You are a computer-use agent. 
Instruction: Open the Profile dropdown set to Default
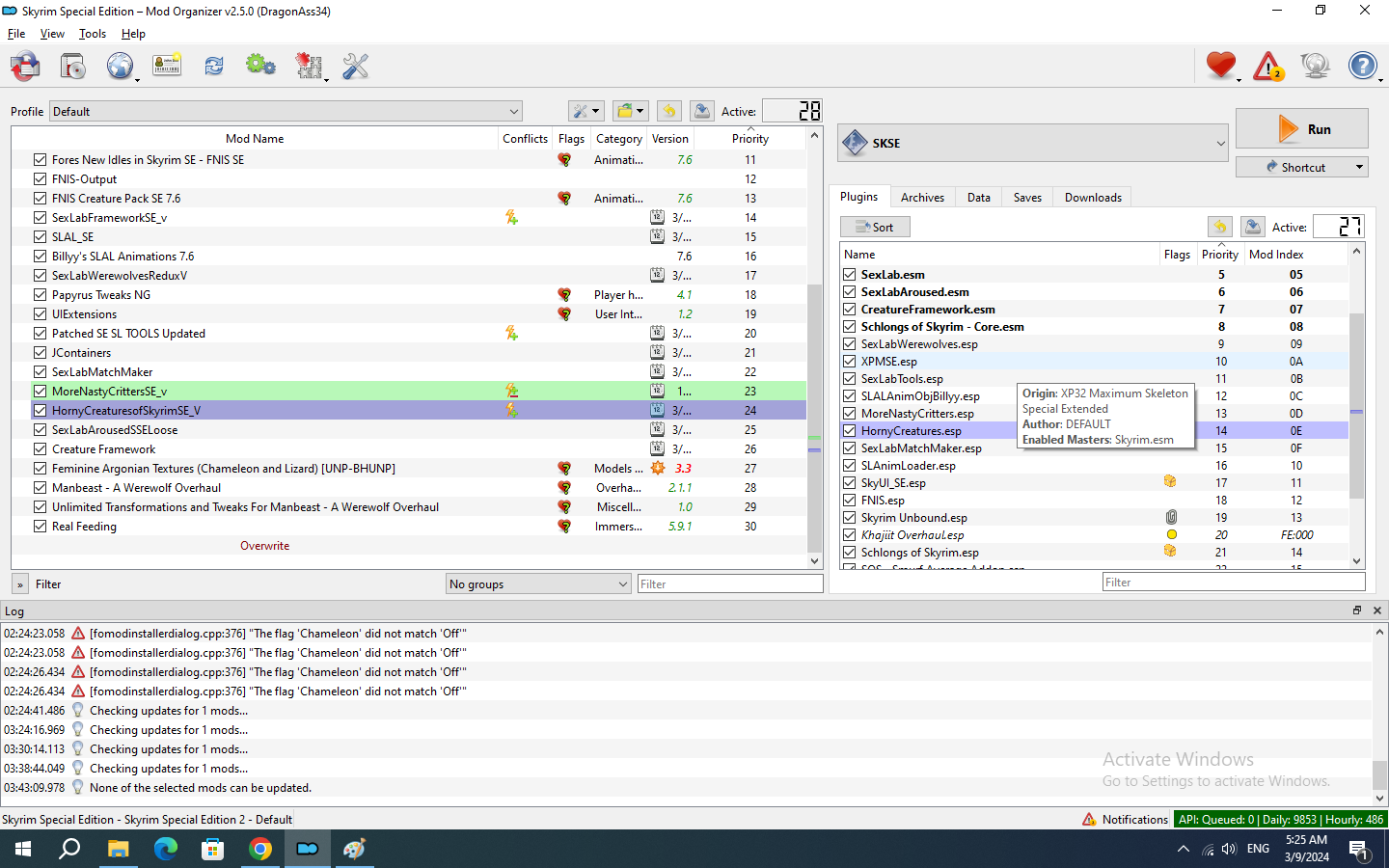pyautogui.click(x=286, y=112)
